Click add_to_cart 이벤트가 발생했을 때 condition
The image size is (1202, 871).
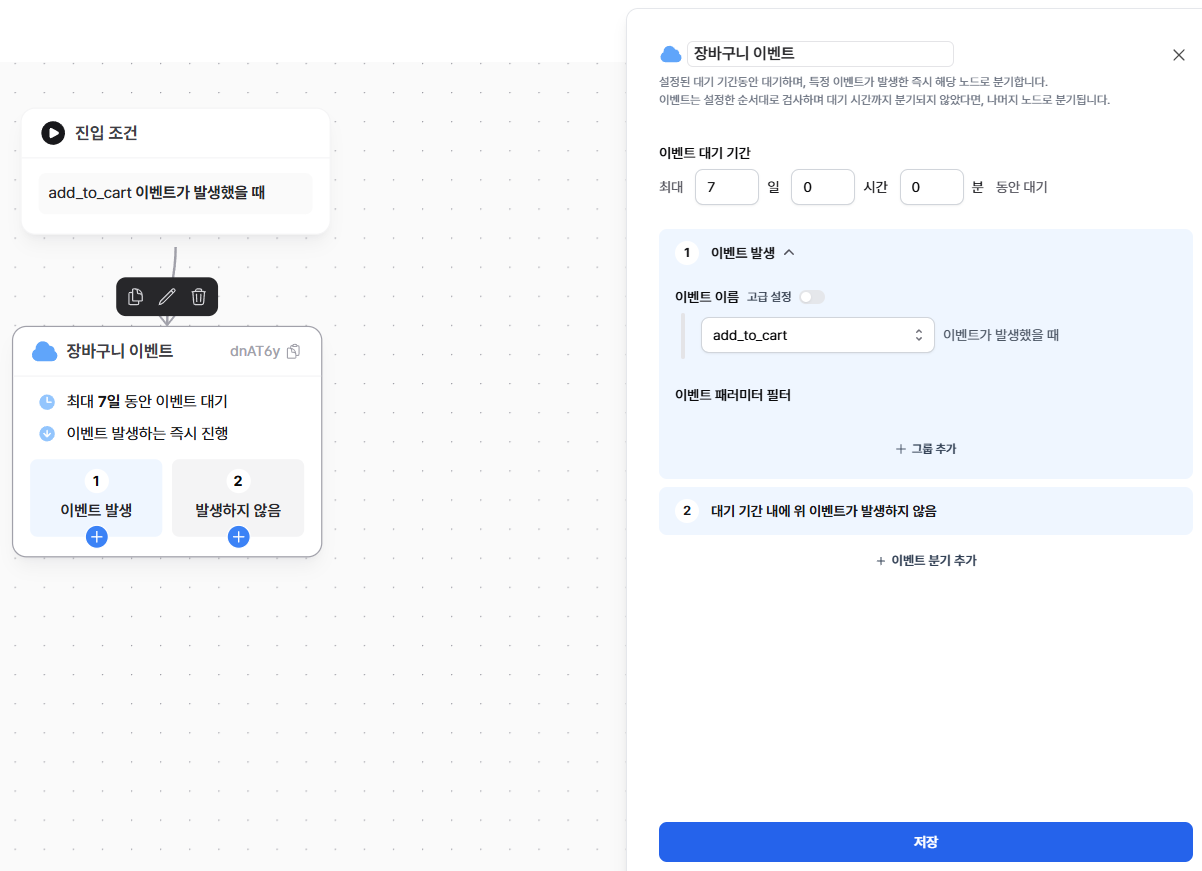pos(175,193)
